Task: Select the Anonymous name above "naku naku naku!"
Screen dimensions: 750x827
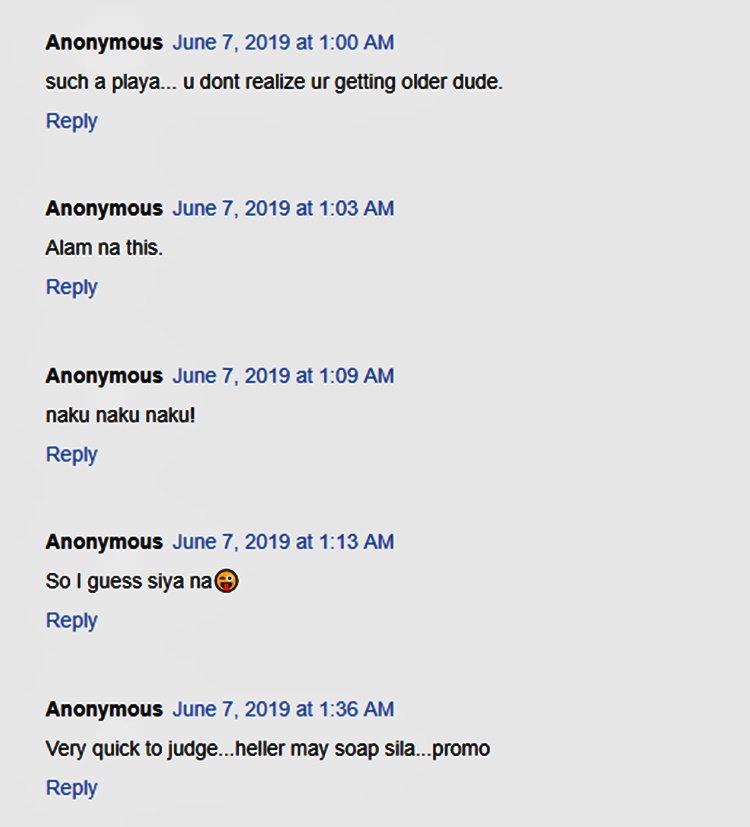Action: [x=104, y=376]
